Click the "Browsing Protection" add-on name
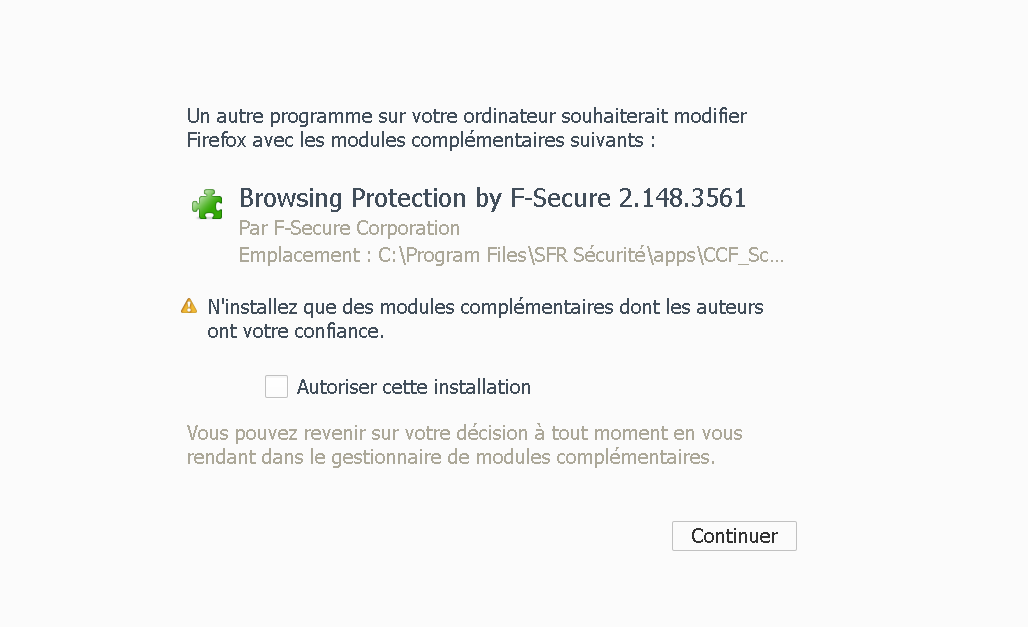The width and height of the screenshot is (1028, 627). [x=352, y=198]
